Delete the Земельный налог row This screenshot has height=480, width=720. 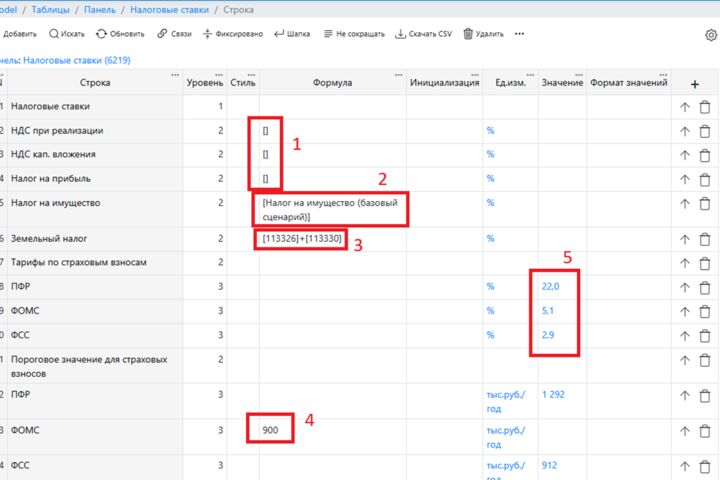click(x=705, y=240)
